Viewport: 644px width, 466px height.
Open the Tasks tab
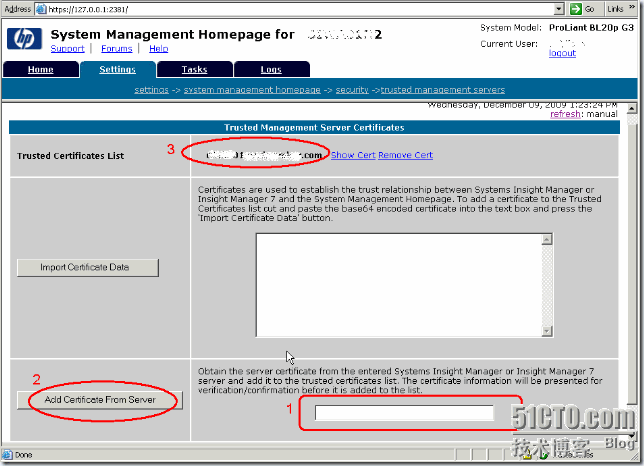click(x=194, y=69)
